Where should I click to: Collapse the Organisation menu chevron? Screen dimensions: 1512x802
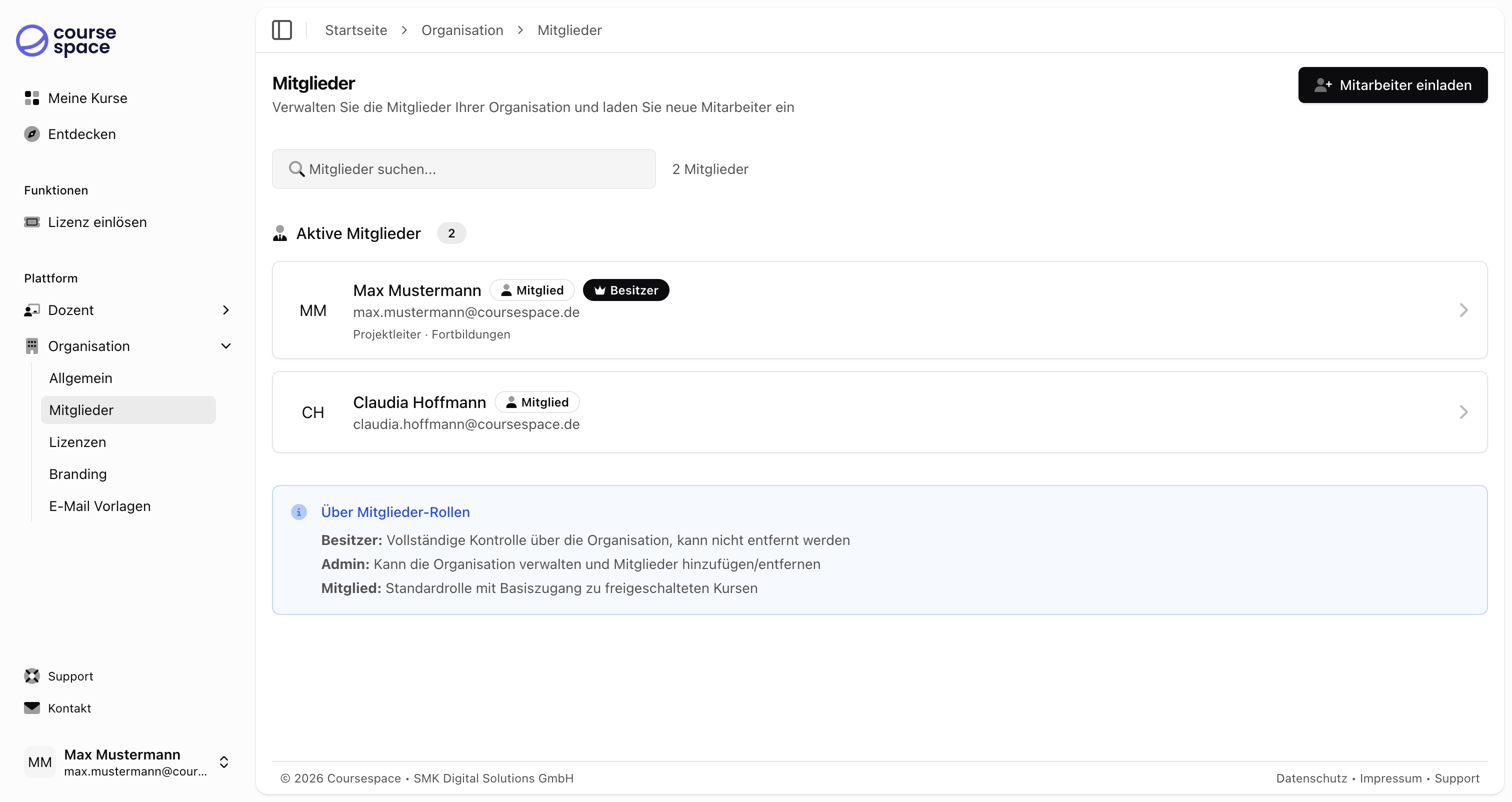tap(226, 346)
